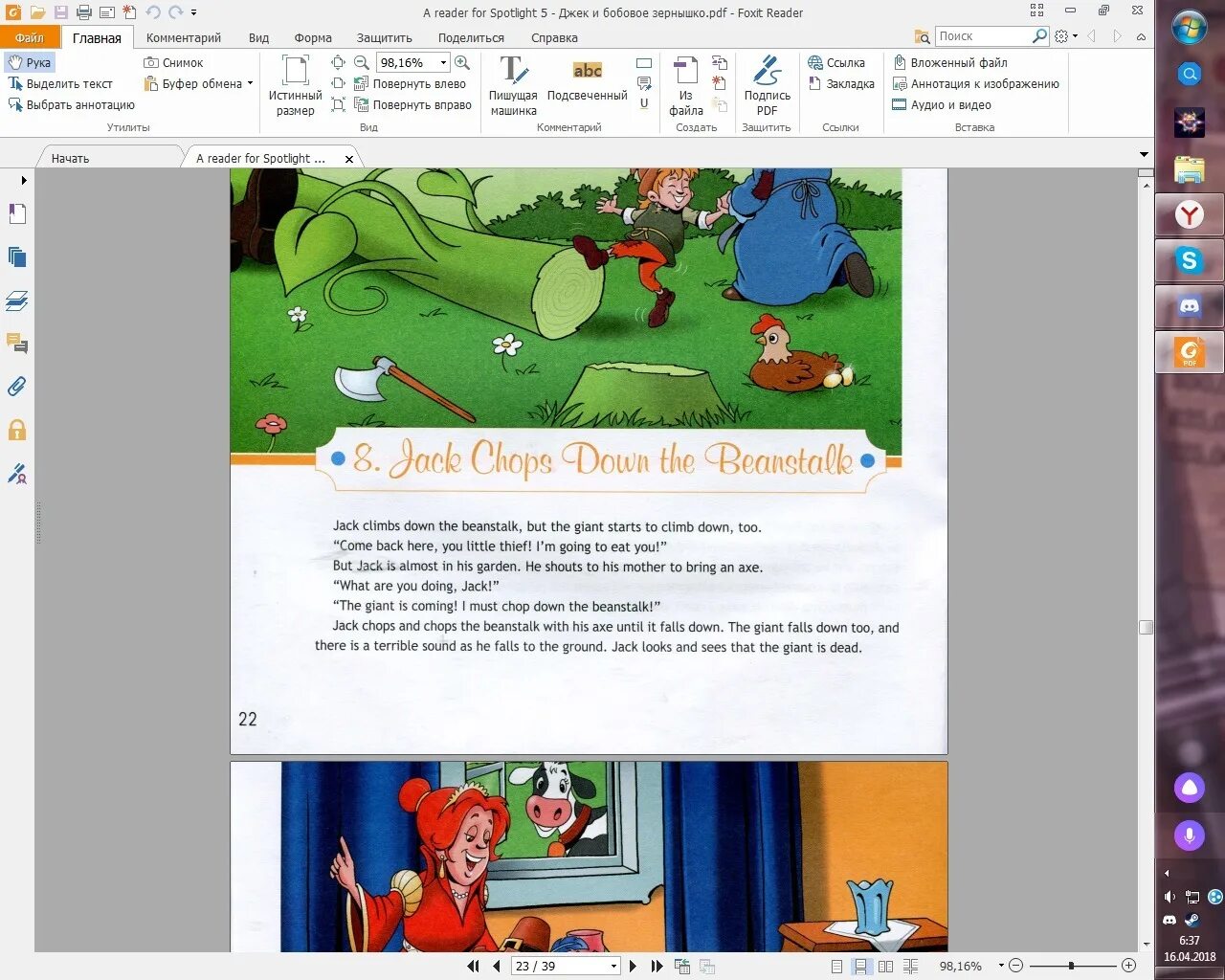The width and height of the screenshot is (1225, 980).
Task: Open Yandex Browser from the taskbar
Action: coord(1190,214)
